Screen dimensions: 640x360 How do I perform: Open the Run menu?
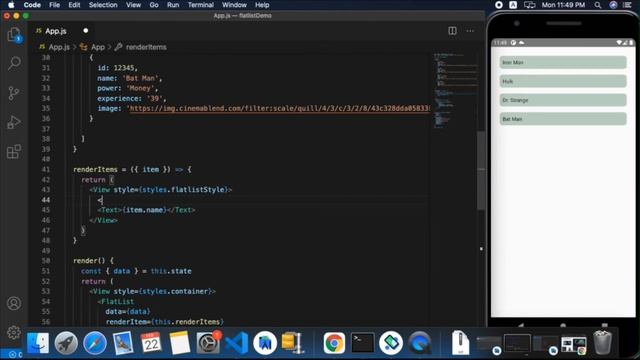[x=173, y=5]
